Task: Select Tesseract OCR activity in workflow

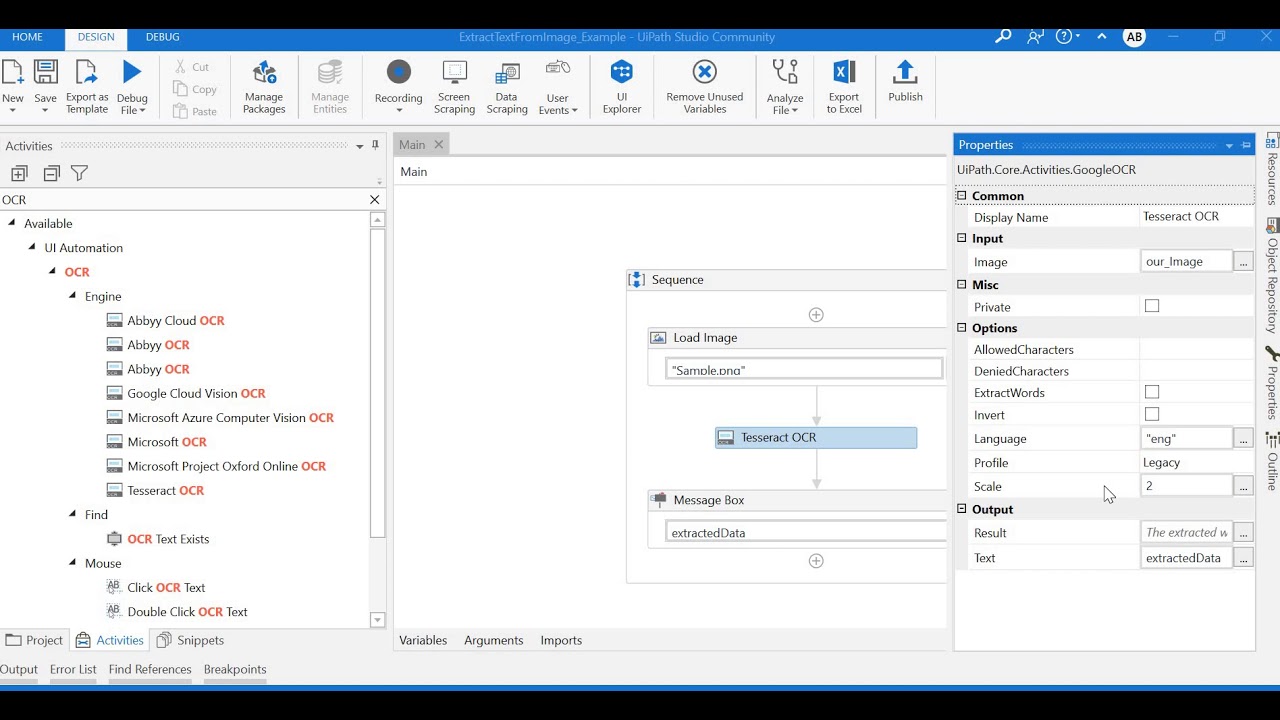Action: (816, 437)
